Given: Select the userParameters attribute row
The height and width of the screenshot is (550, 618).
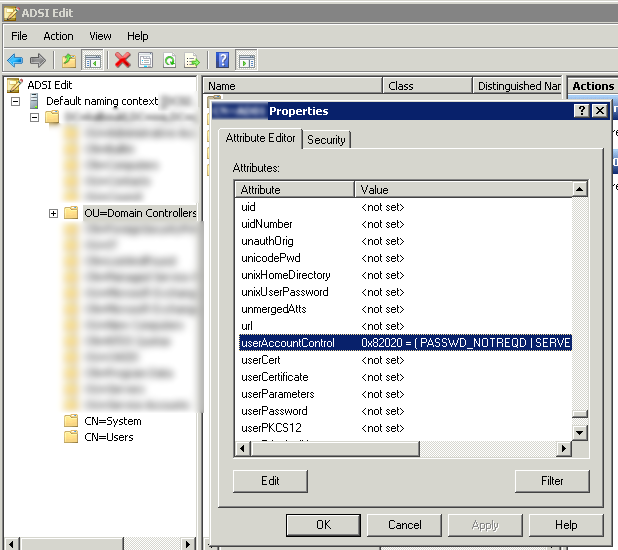Looking at the screenshot, I should (x=405, y=393).
